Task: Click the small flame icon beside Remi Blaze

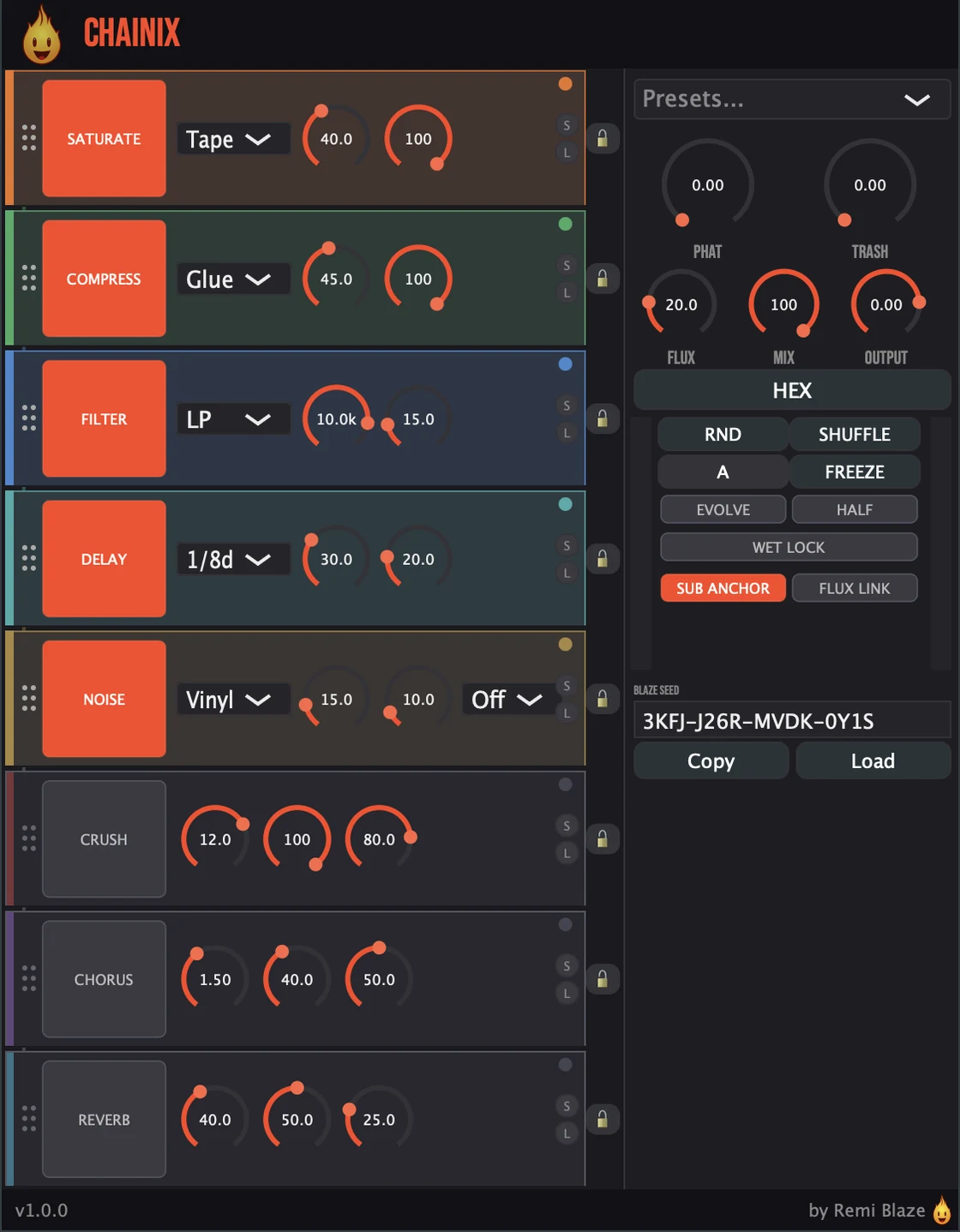Action: [942, 1210]
